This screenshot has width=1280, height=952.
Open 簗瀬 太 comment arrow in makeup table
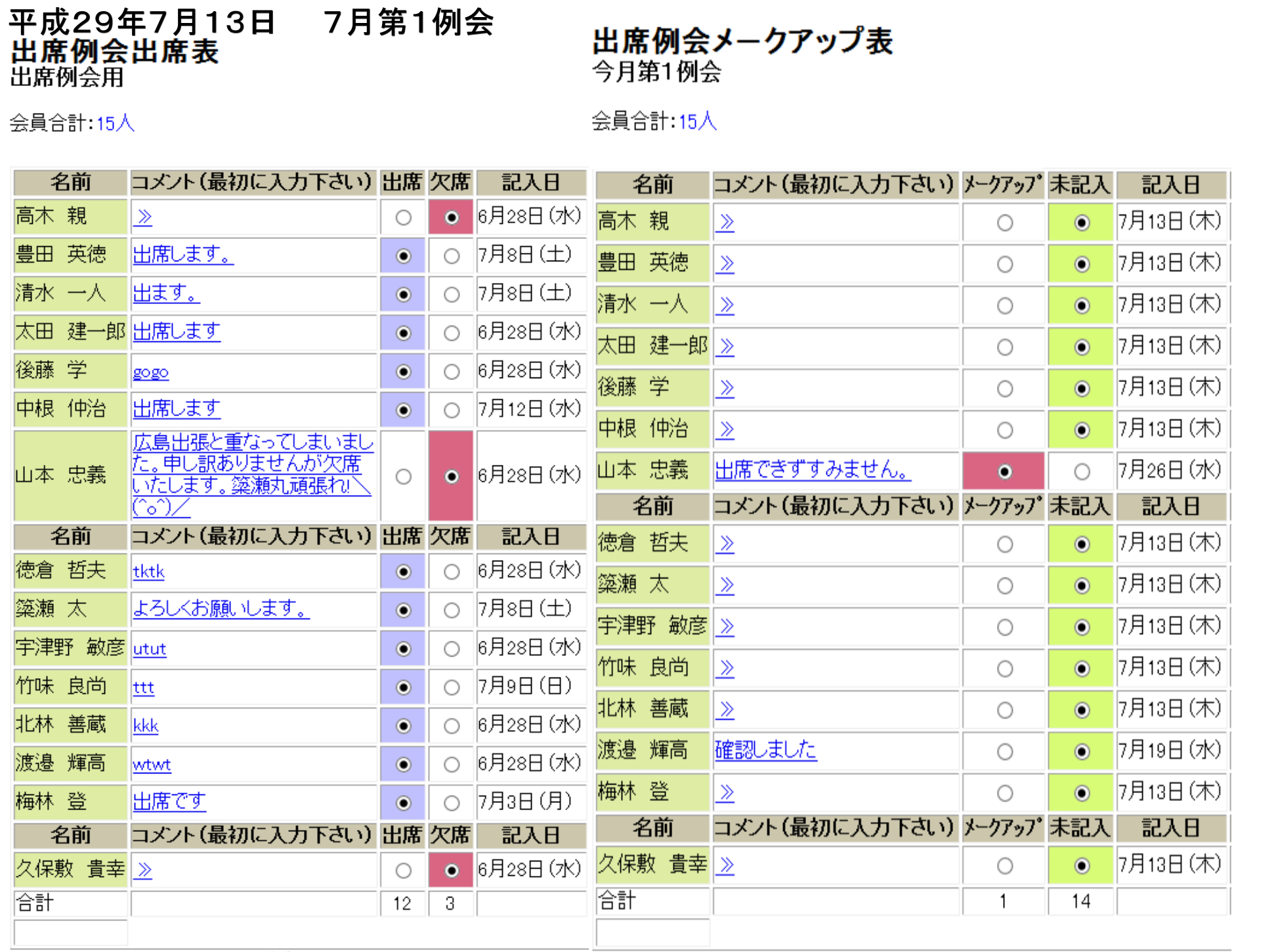coord(725,585)
